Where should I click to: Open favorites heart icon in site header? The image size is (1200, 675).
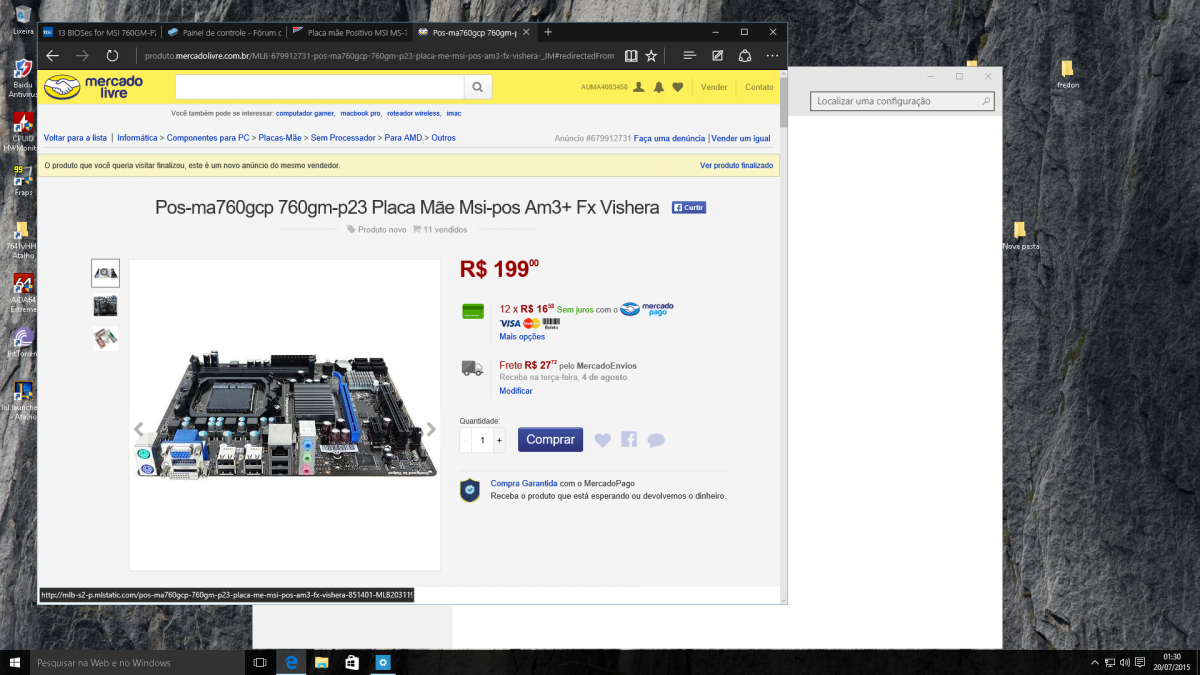pos(677,87)
